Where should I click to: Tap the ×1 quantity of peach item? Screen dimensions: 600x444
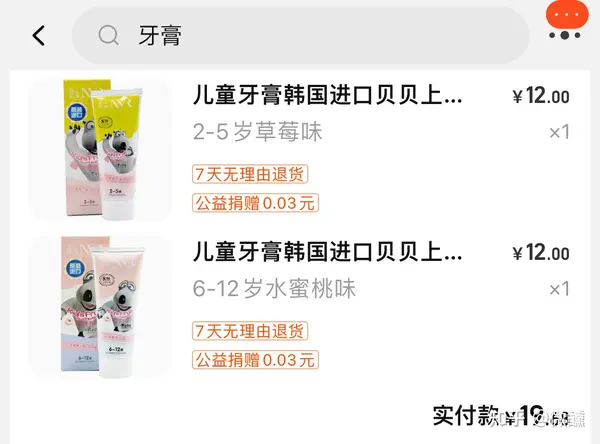click(x=559, y=289)
